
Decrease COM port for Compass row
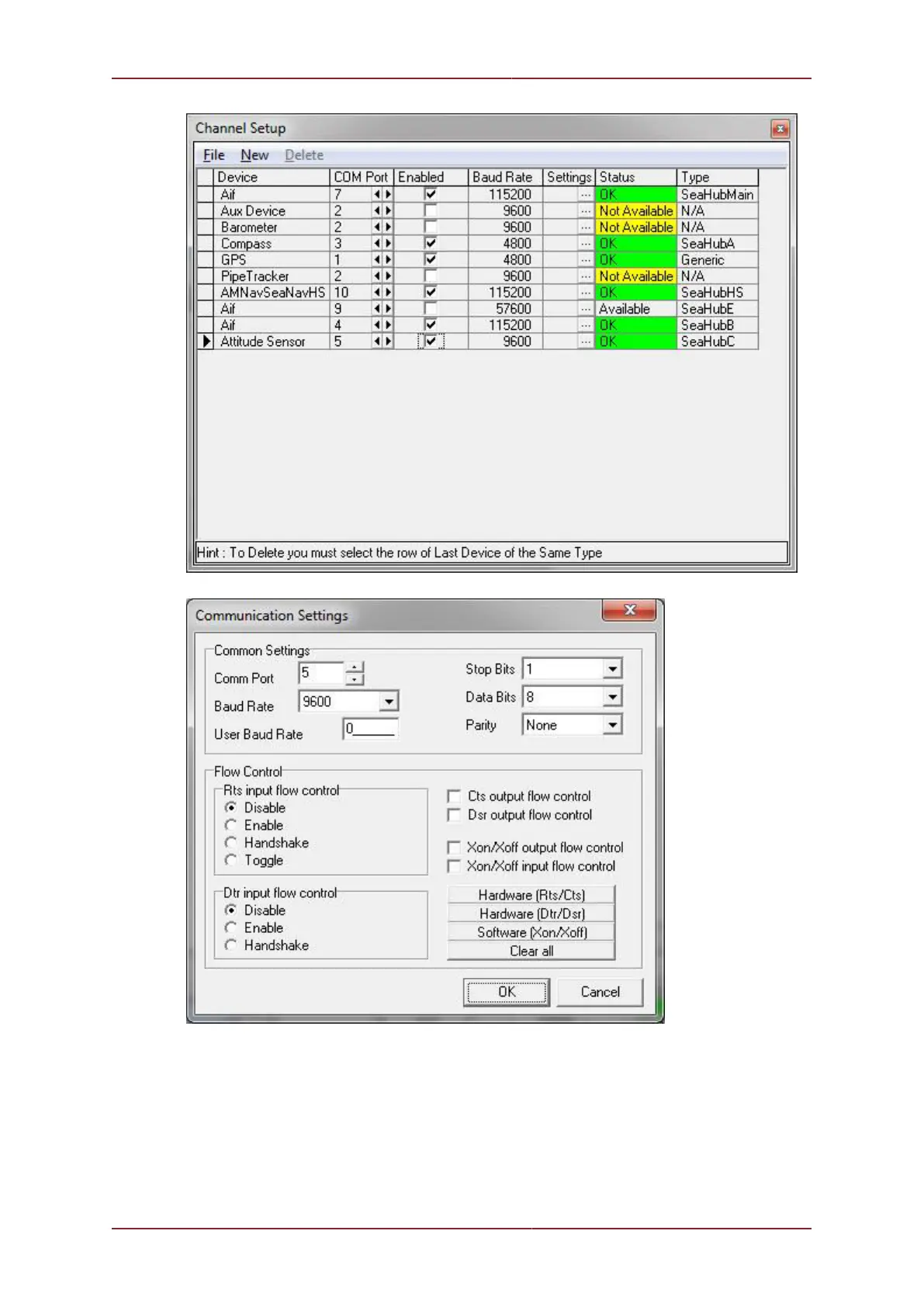pos(377,243)
